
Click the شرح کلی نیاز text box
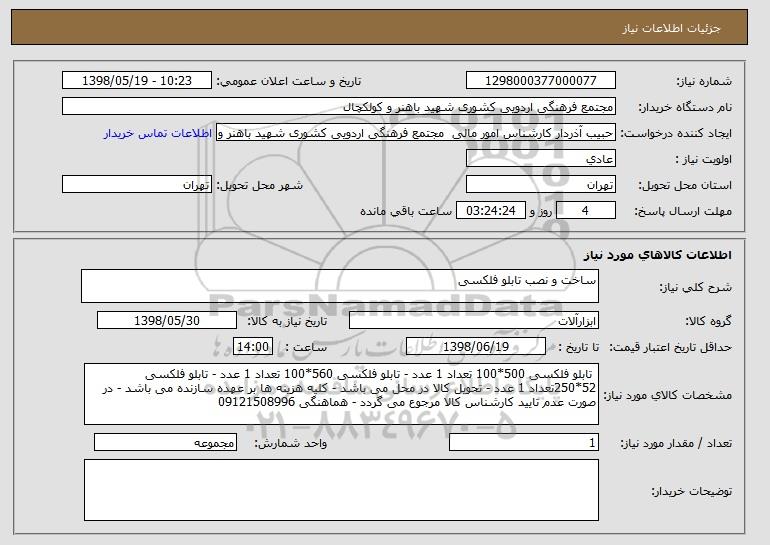coord(340,286)
